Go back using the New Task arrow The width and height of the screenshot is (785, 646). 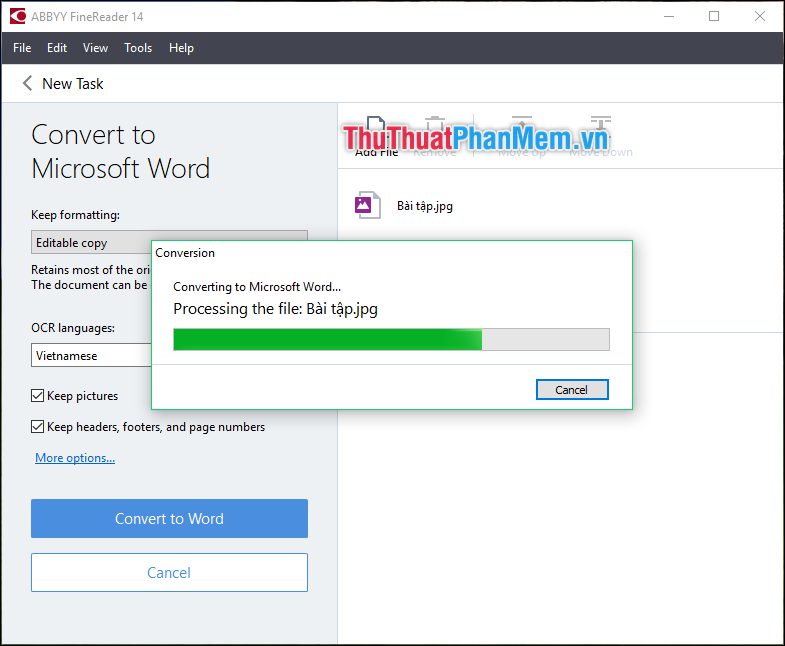(x=28, y=83)
